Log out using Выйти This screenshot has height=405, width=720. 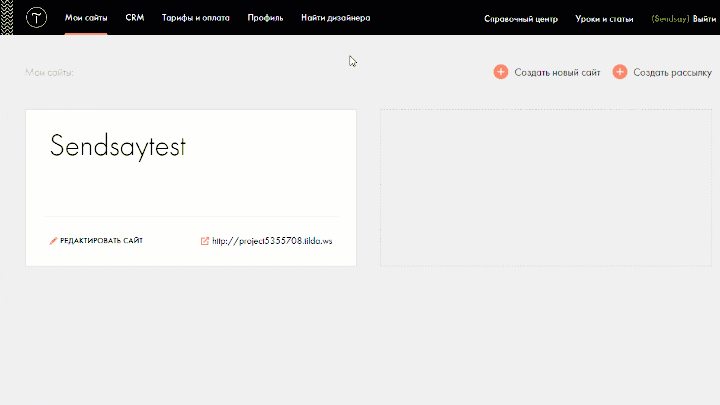704,19
